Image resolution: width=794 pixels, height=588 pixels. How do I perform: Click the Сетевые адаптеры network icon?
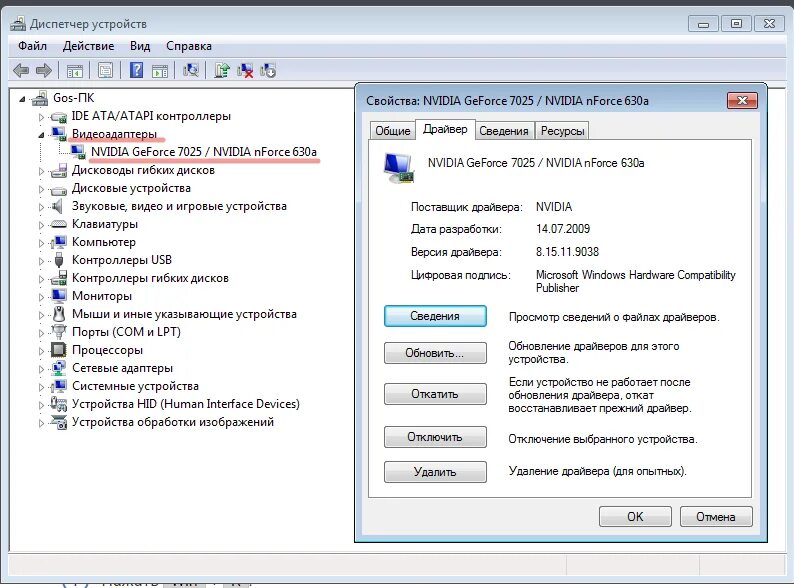[x=59, y=368]
